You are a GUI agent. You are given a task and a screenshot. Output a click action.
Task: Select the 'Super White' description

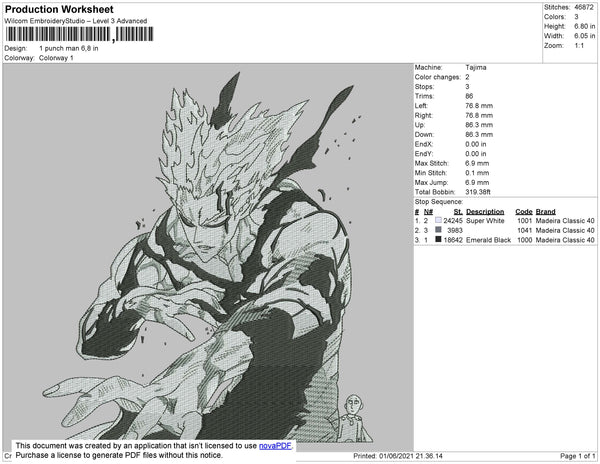tap(485, 221)
